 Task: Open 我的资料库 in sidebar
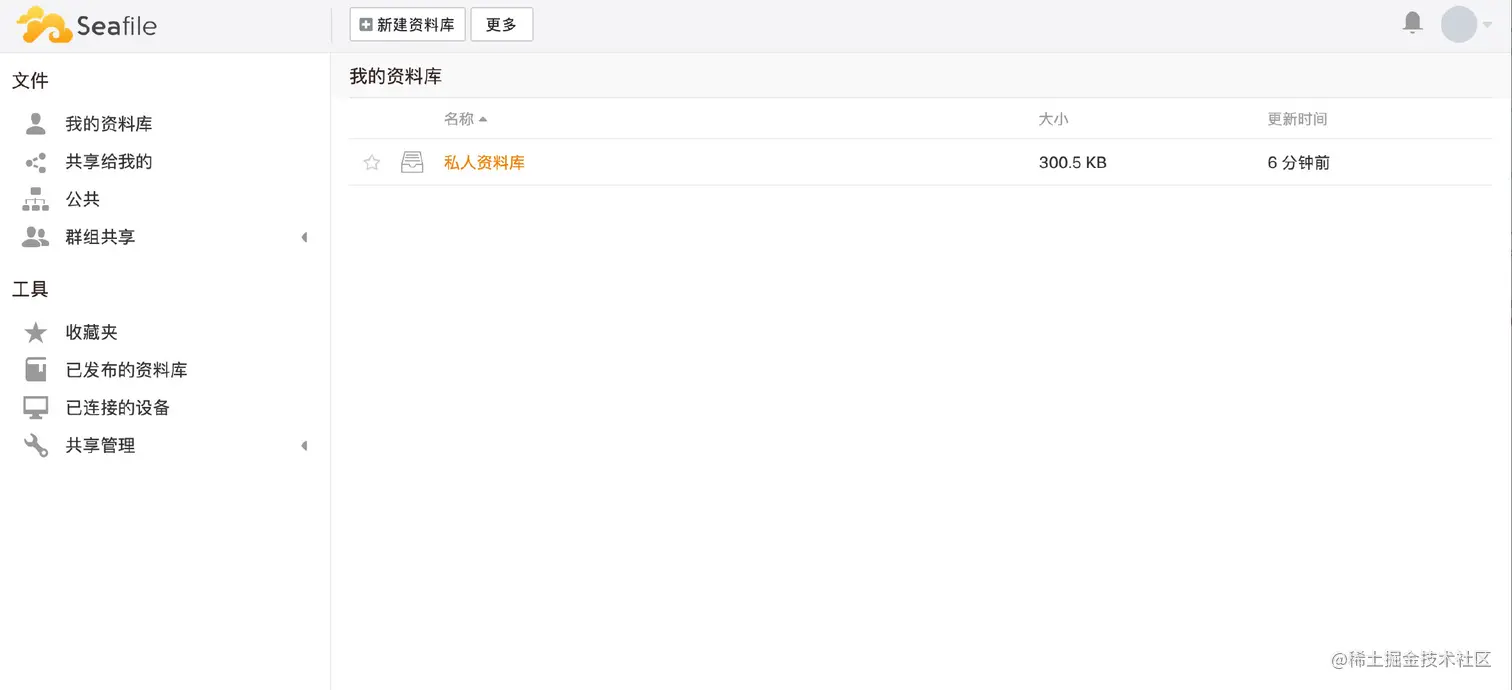(109, 124)
